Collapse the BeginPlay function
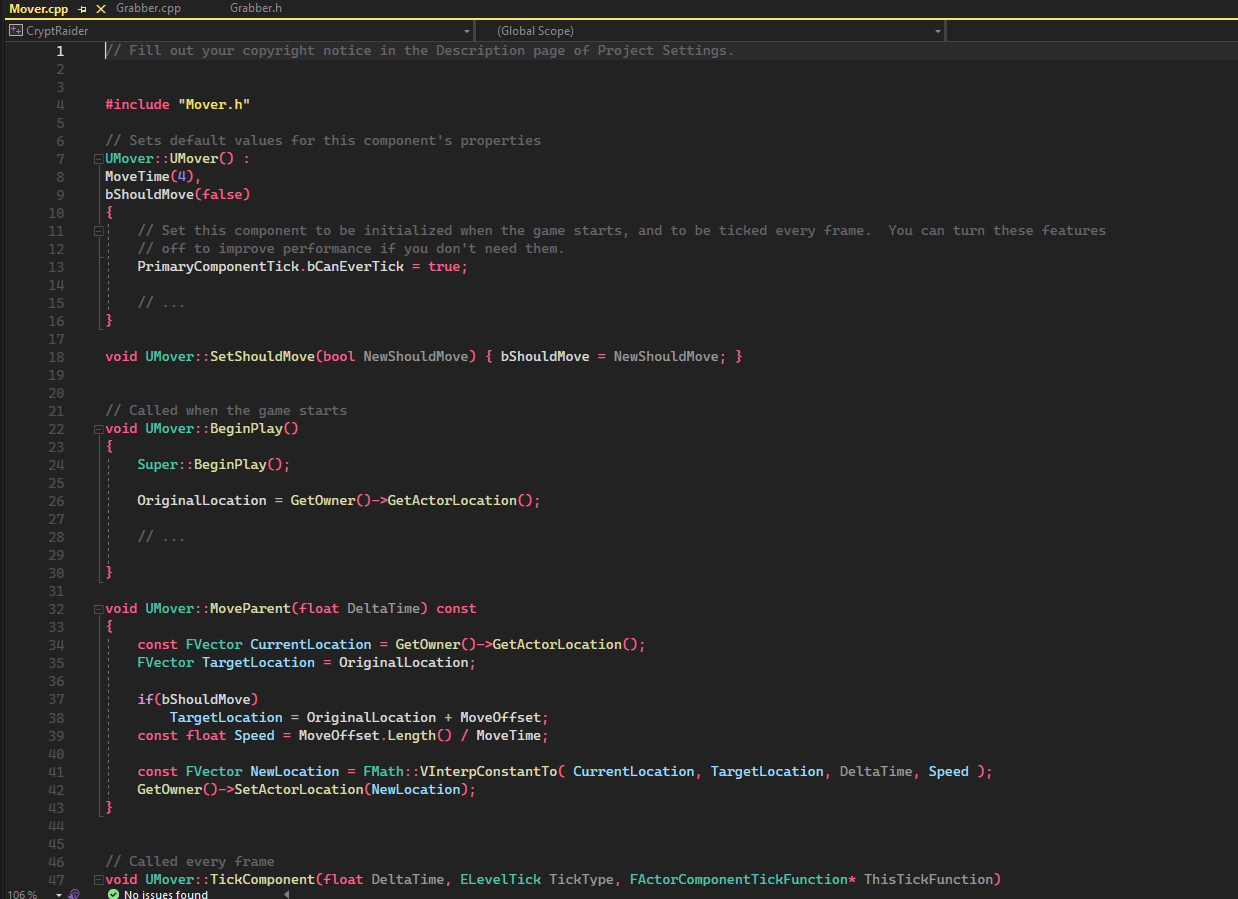 coord(98,429)
